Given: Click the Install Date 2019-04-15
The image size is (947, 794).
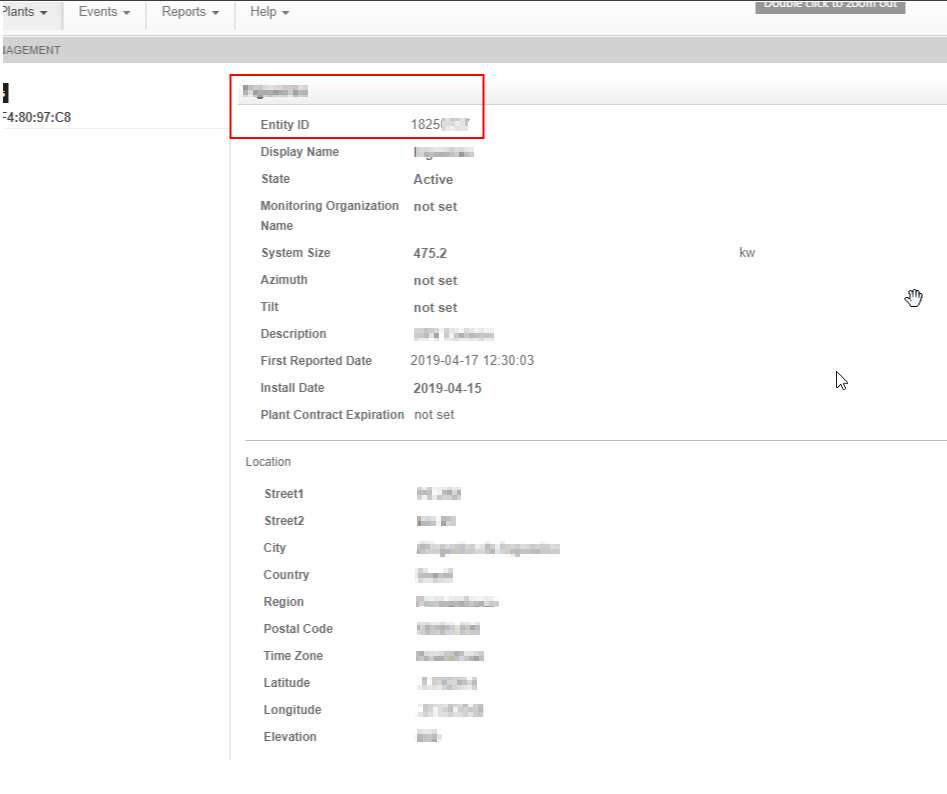Looking at the screenshot, I should pyautogui.click(x=447, y=388).
